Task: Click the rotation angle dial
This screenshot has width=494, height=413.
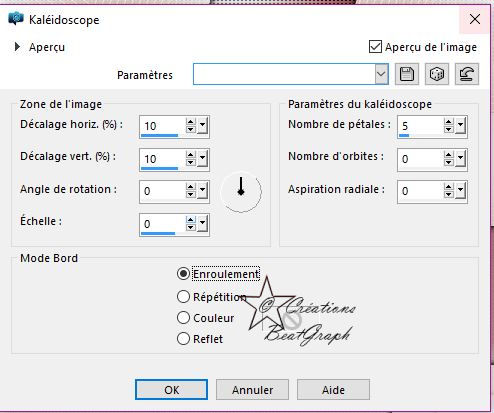Action: coord(241,192)
